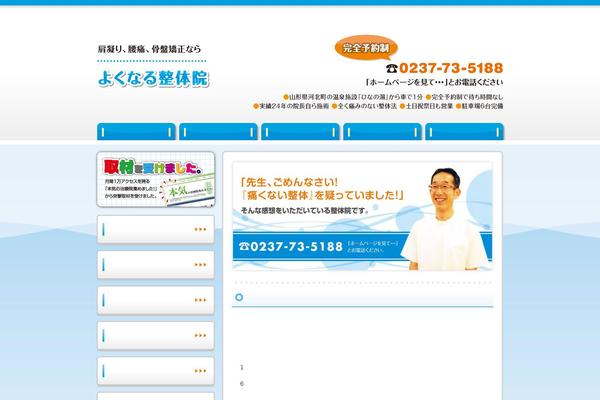The image size is (600, 400).
Task: Select the 全く痛みのない整体法 bullet text
Action: point(367,106)
